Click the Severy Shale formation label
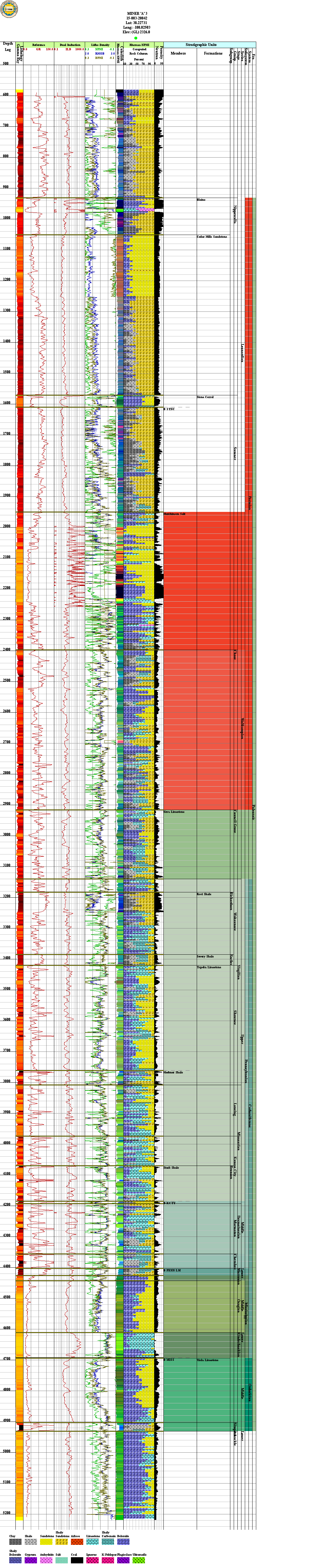 [x=205, y=956]
